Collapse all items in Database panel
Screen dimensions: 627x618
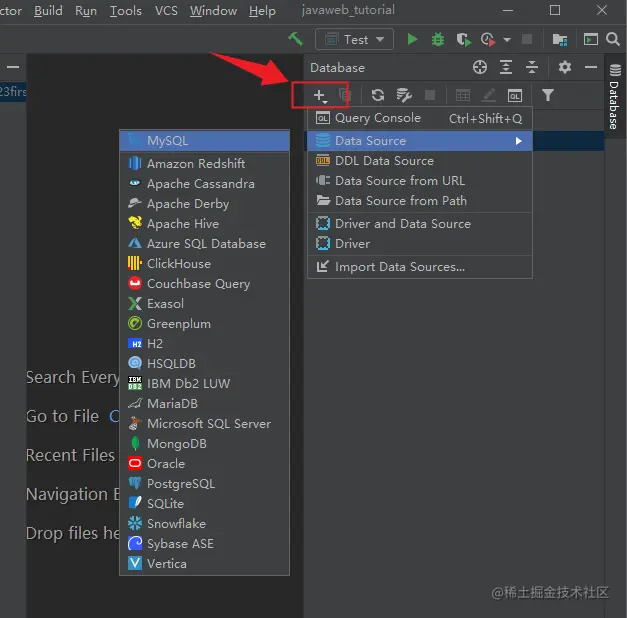click(532, 67)
